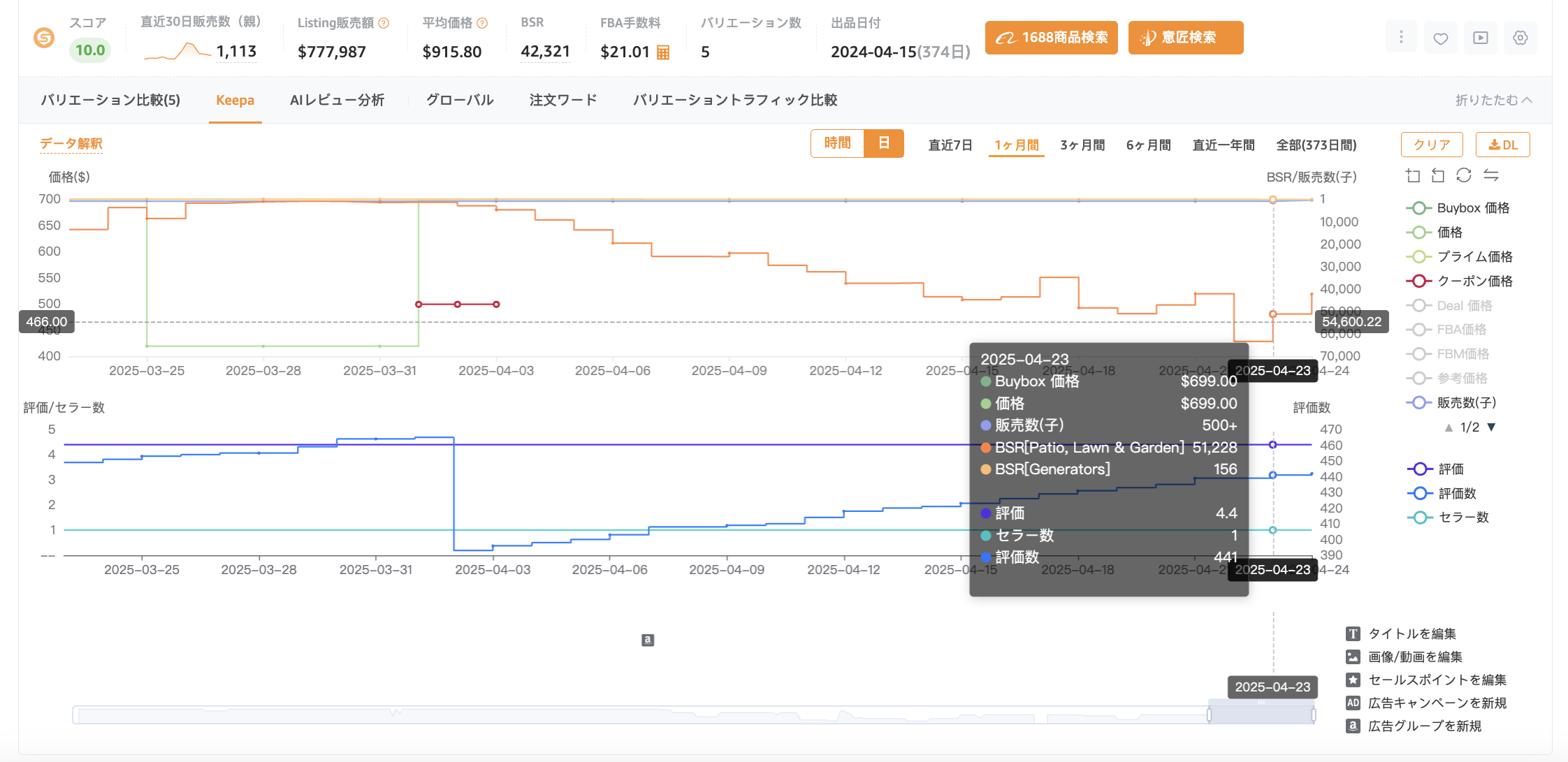Open AIレビュー分析 tab

pyautogui.click(x=337, y=101)
